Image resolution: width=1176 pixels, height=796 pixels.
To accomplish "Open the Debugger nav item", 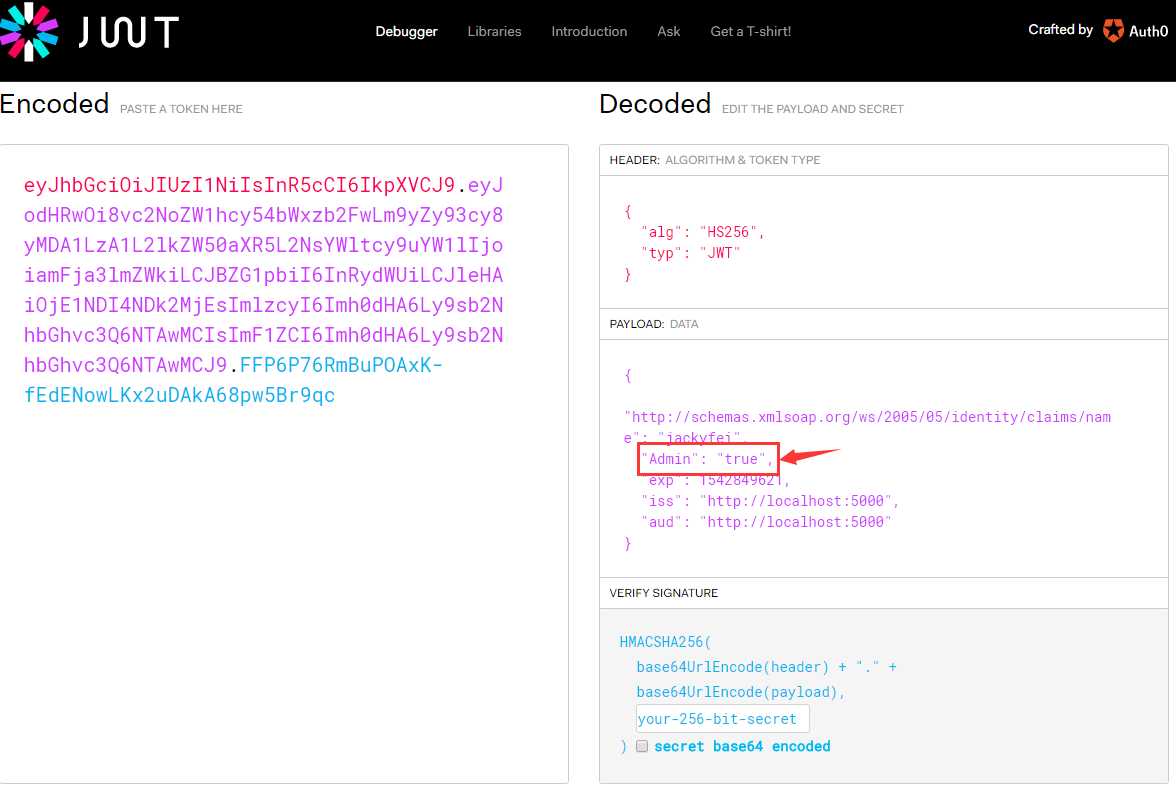I will pos(406,32).
